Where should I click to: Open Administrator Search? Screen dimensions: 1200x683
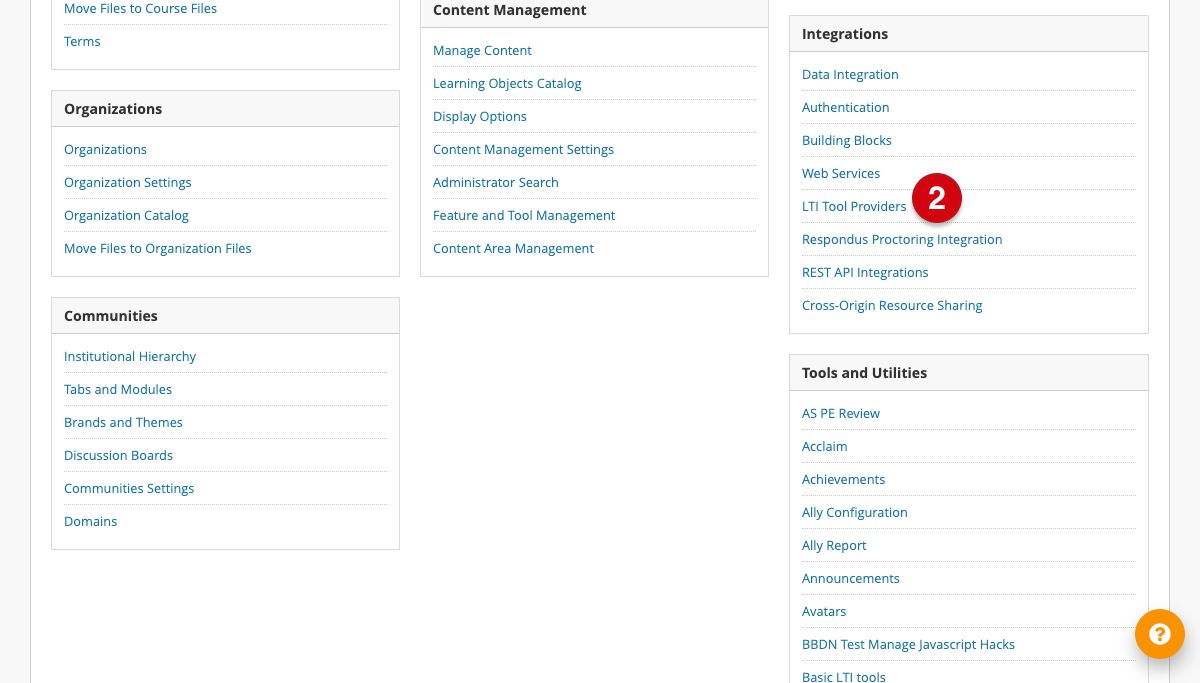click(x=496, y=182)
